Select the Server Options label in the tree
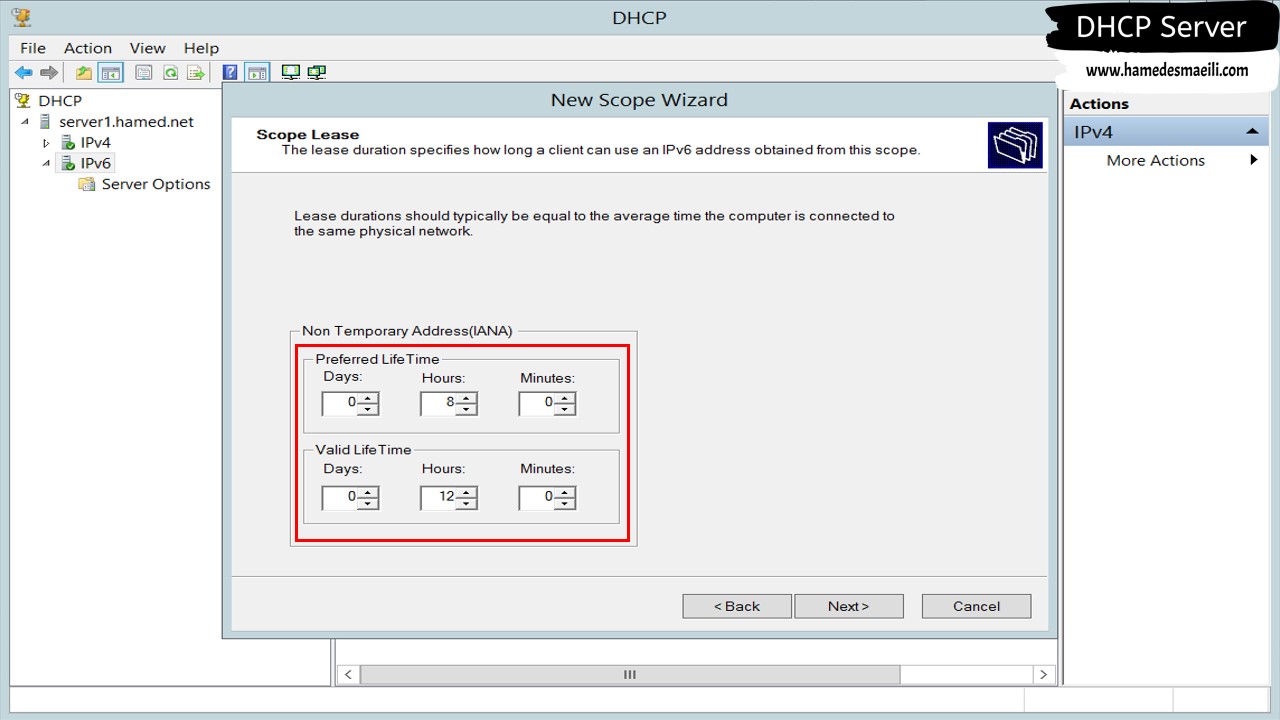 (x=156, y=184)
